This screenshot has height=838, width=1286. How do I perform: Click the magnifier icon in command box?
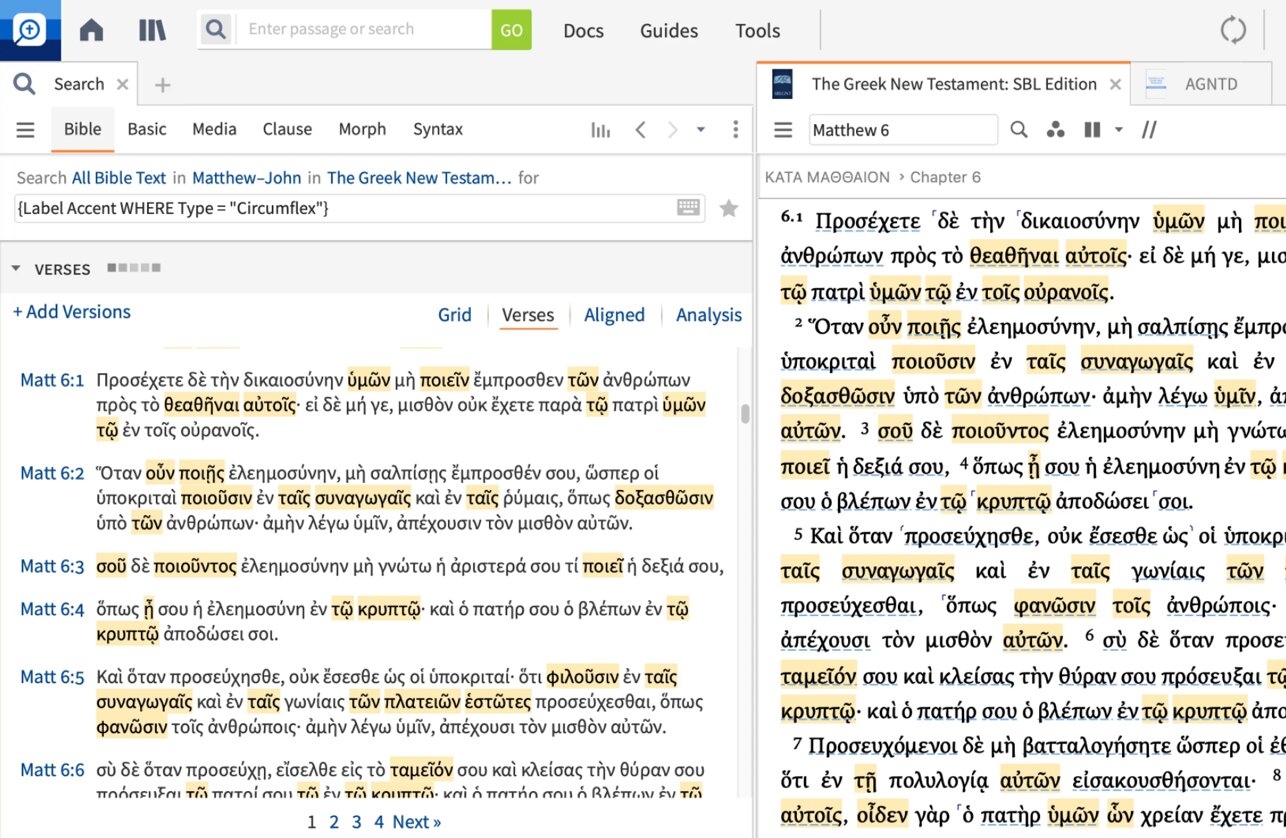click(x=215, y=30)
